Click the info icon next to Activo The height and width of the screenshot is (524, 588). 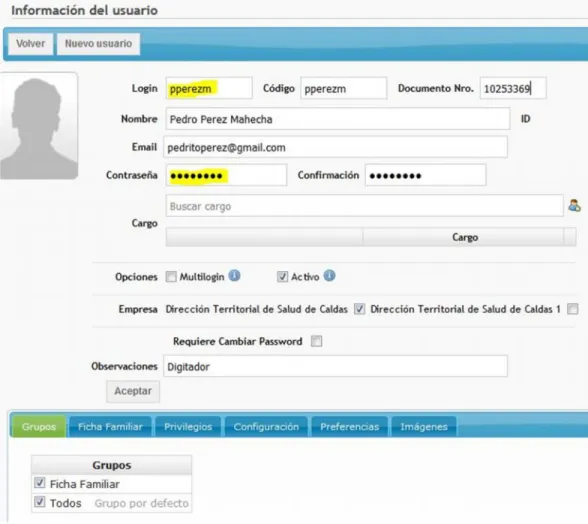pos(329,276)
